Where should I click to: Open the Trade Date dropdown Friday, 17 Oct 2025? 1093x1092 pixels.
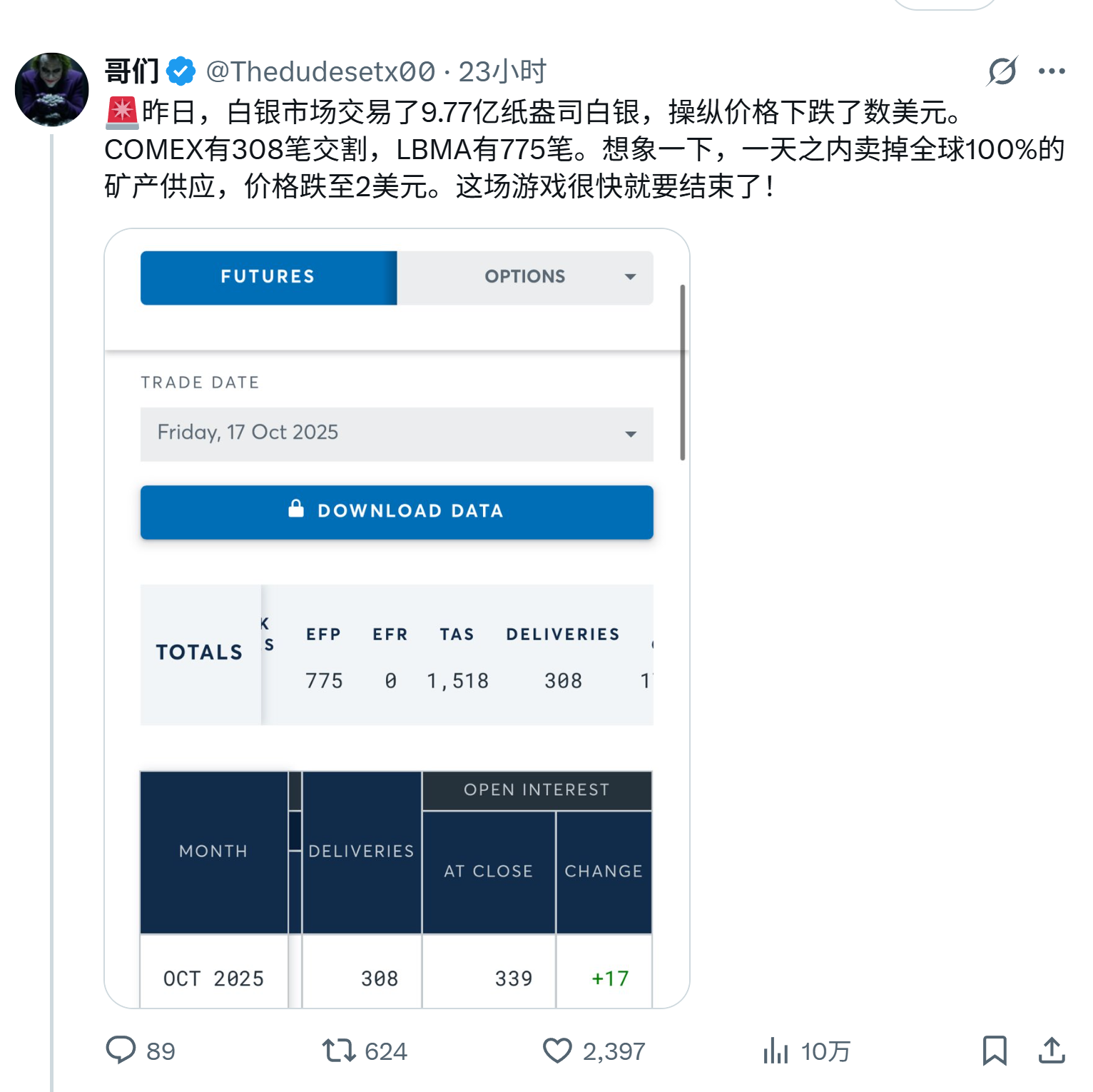(397, 434)
